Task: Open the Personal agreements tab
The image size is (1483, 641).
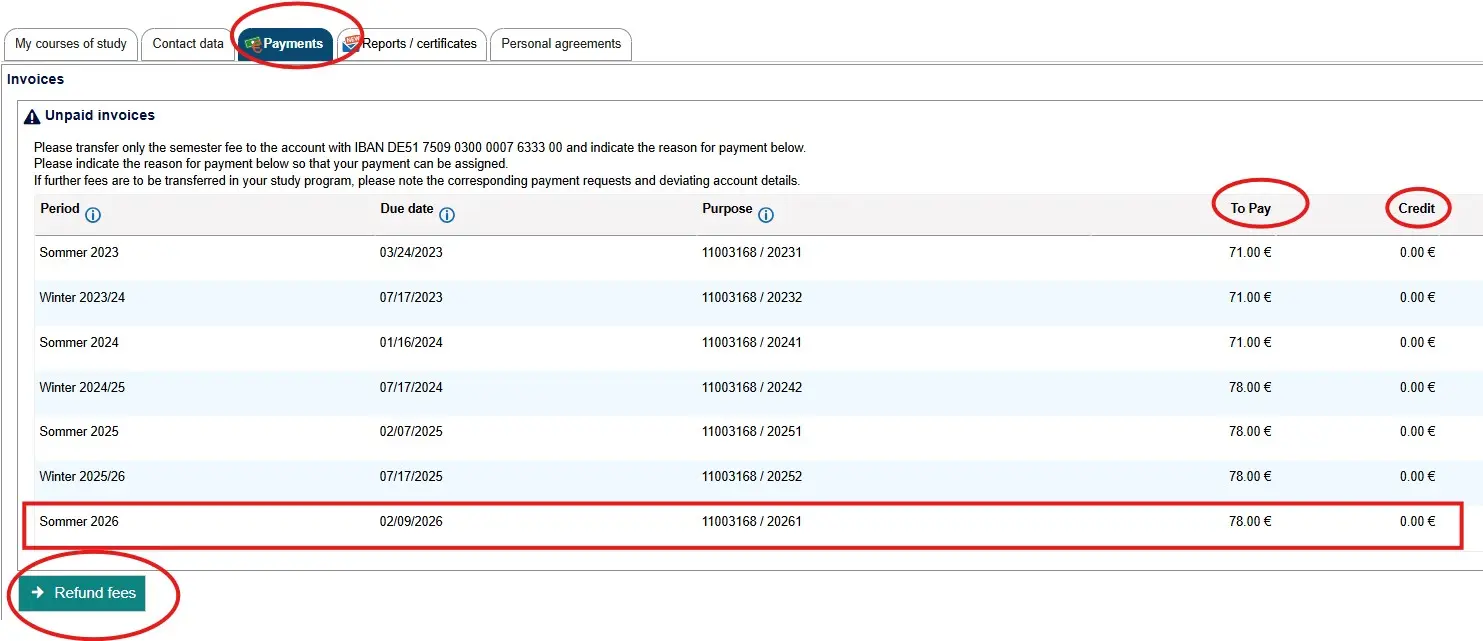Action: [561, 44]
